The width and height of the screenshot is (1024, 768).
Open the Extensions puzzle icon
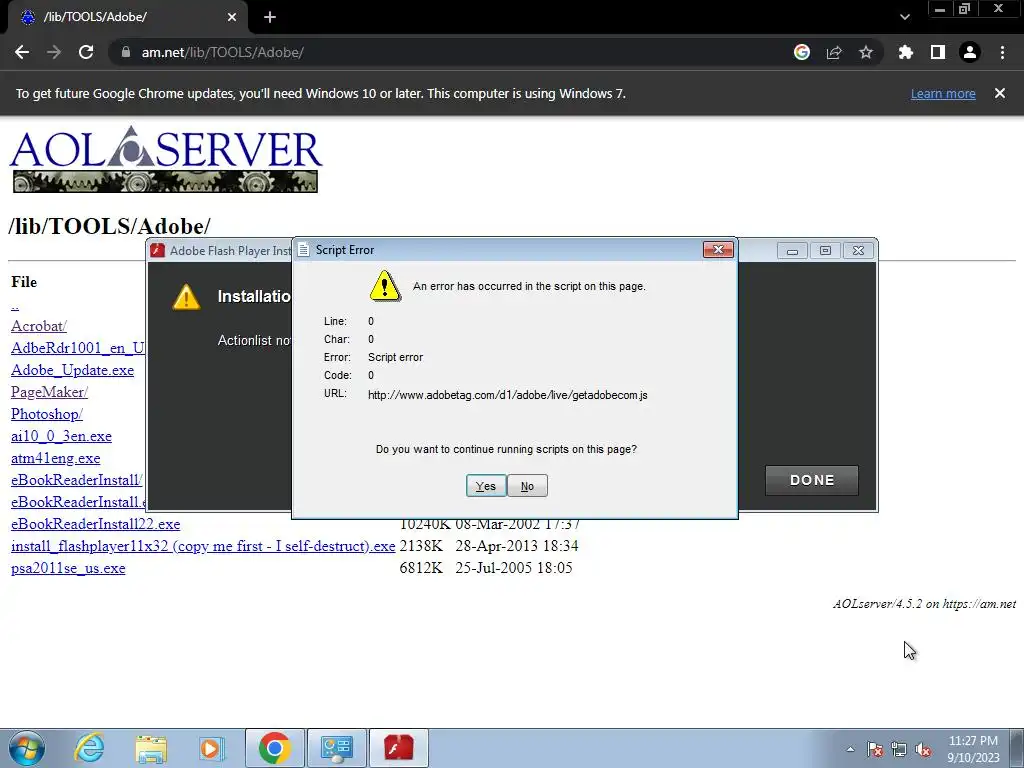(906, 52)
